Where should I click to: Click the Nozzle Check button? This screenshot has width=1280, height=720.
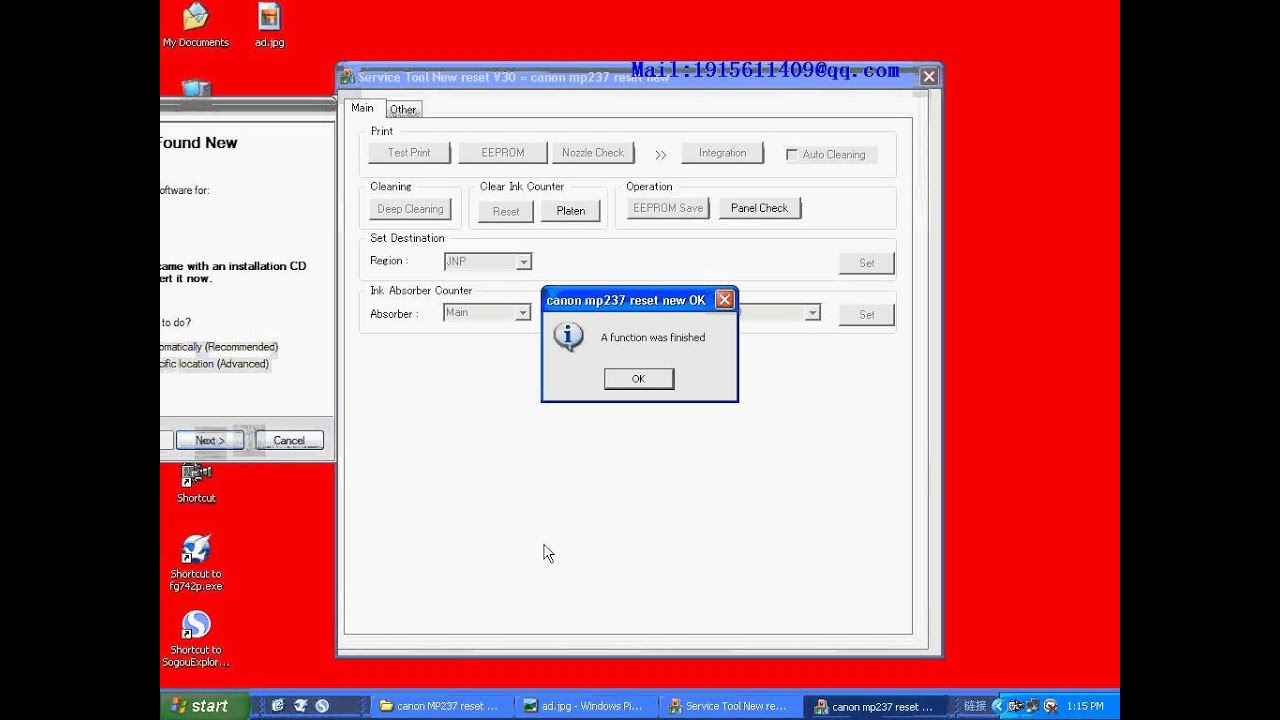coord(593,153)
